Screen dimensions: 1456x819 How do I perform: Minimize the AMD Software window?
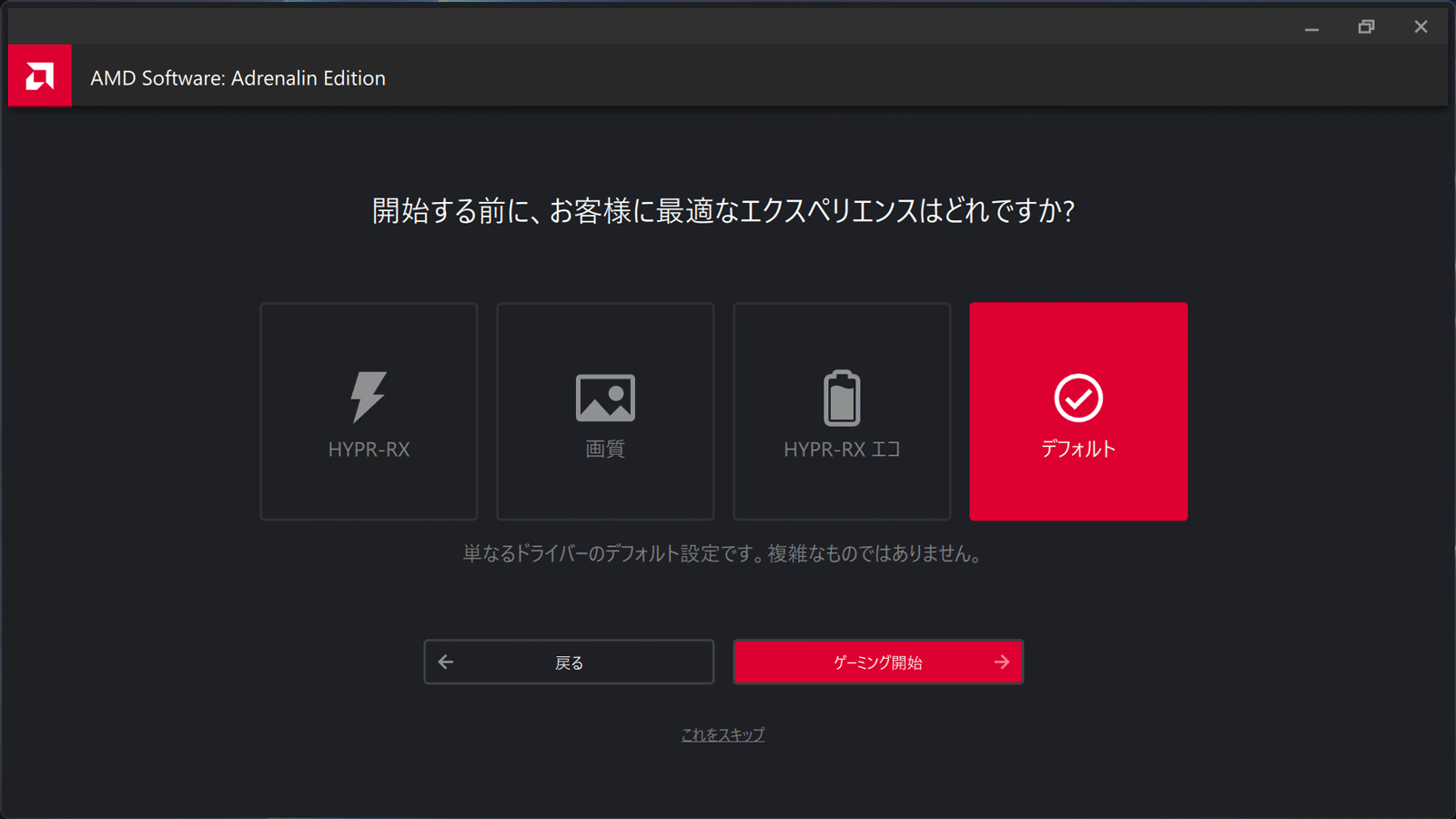pyautogui.click(x=1311, y=27)
